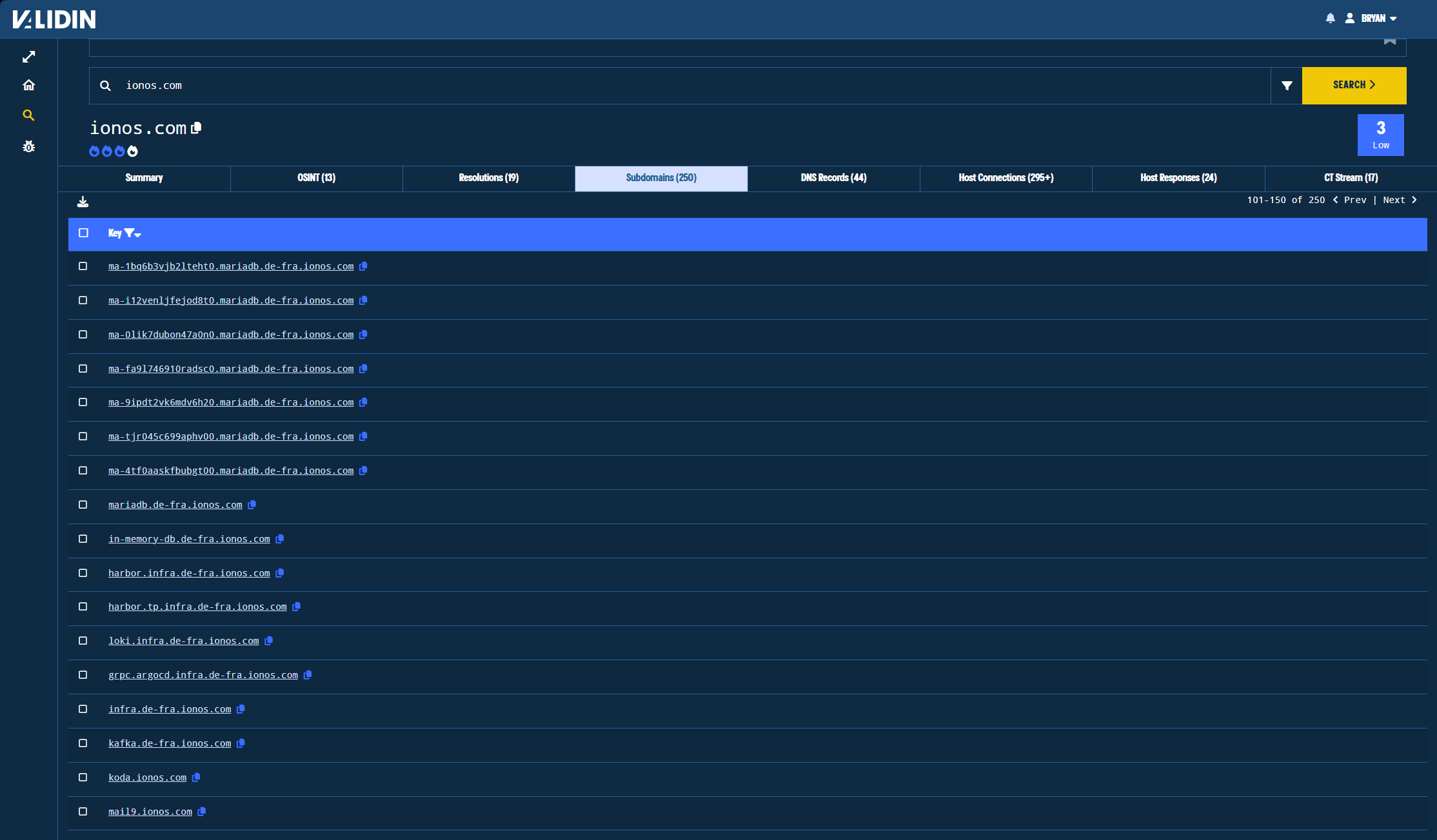Open link mail9.ionos.com
Image resolution: width=1437 pixels, height=840 pixels.
pyautogui.click(x=150, y=812)
